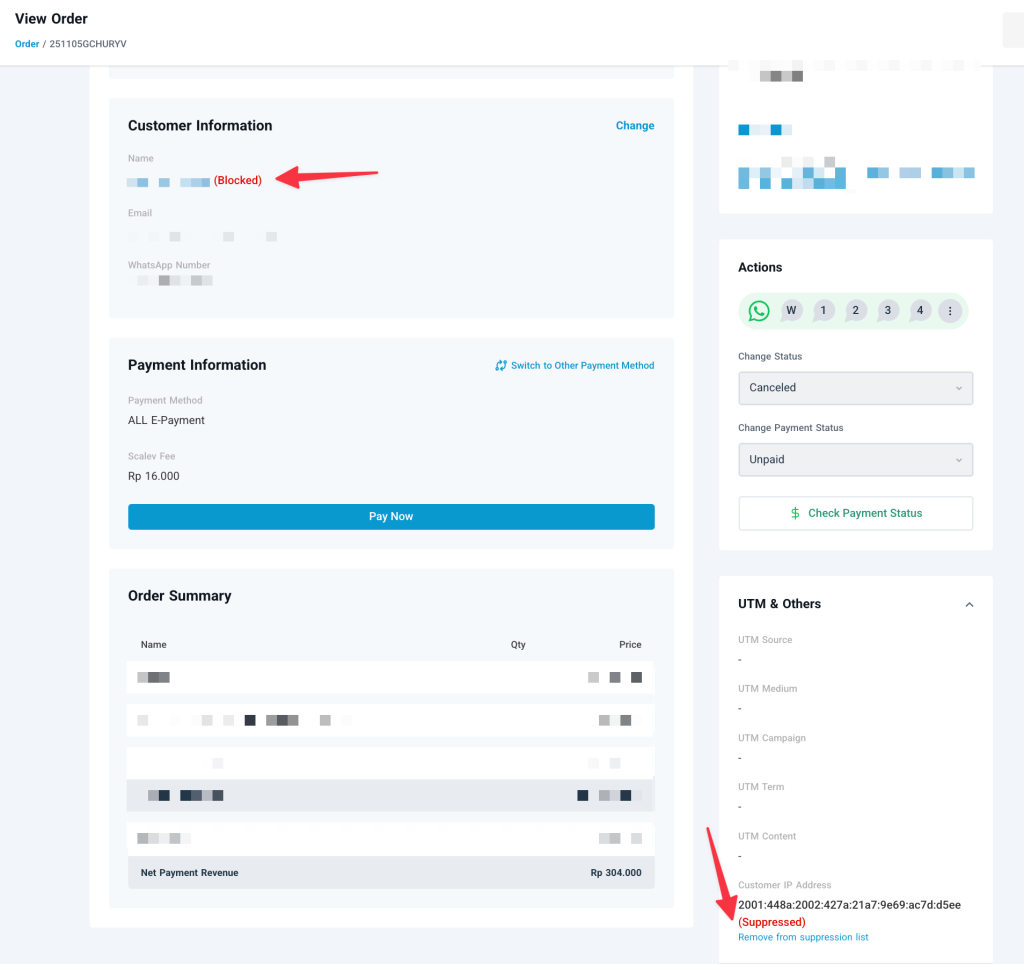Click the red (Suppressed) label
Viewport: 1024px width, 964px height.
[772, 922]
